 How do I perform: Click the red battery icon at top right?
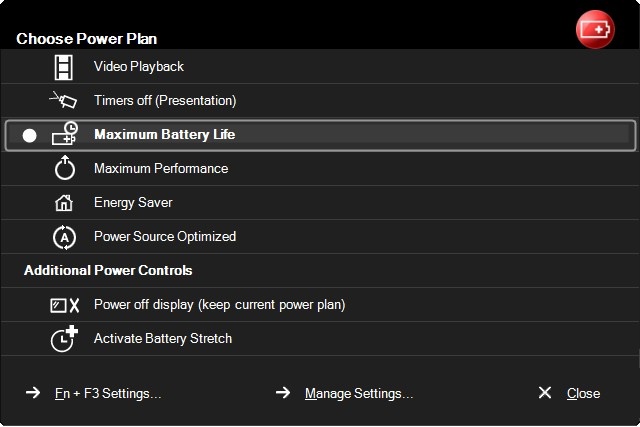(x=595, y=29)
